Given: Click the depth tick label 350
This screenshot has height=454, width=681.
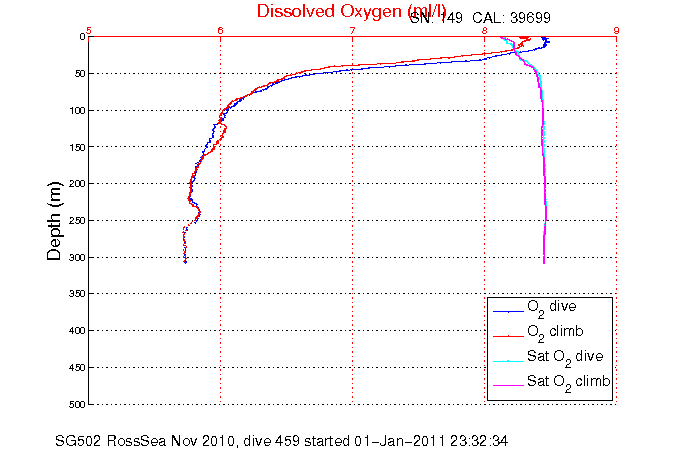Looking at the screenshot, I should (77, 294).
